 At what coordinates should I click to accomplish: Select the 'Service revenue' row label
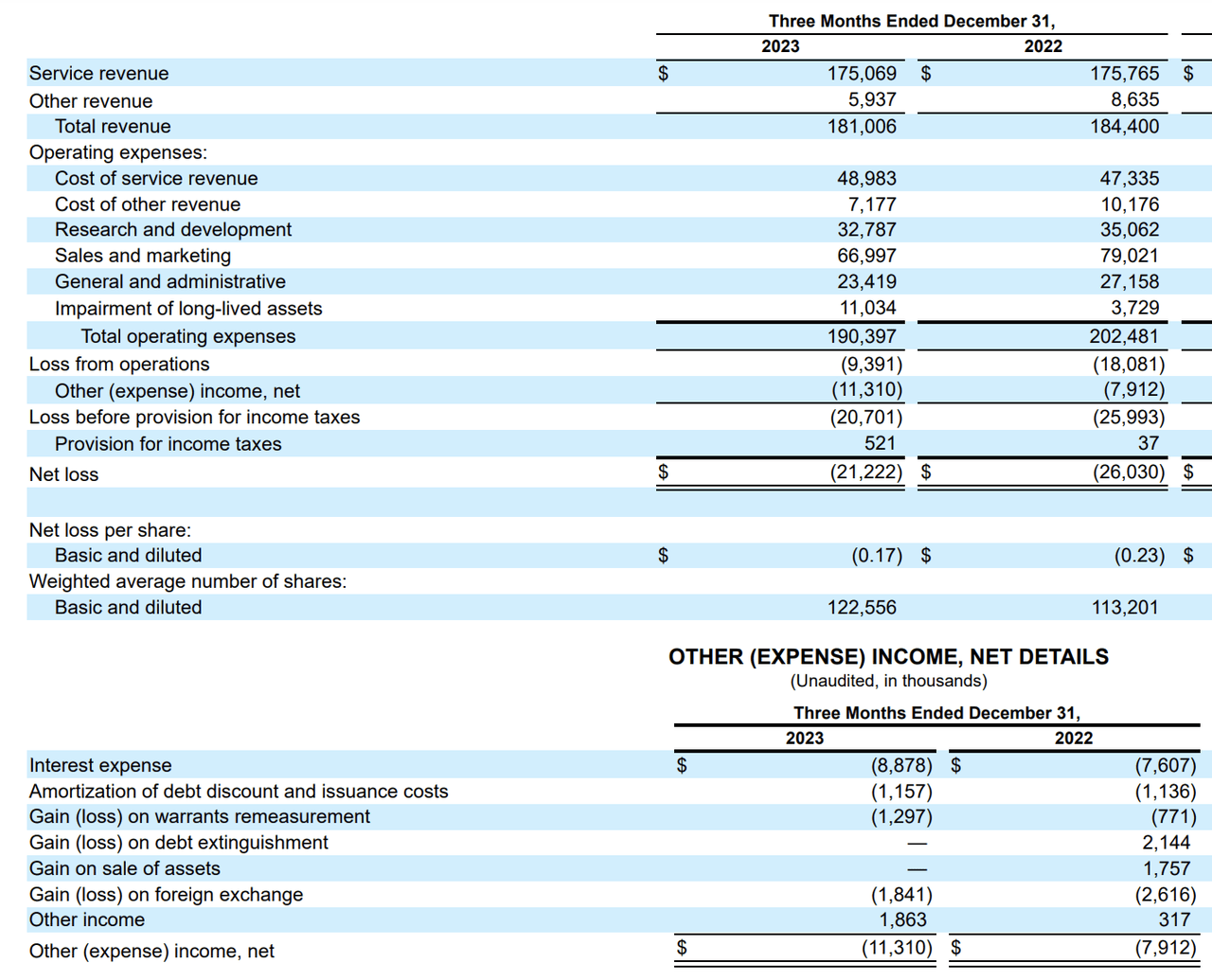coord(98,73)
